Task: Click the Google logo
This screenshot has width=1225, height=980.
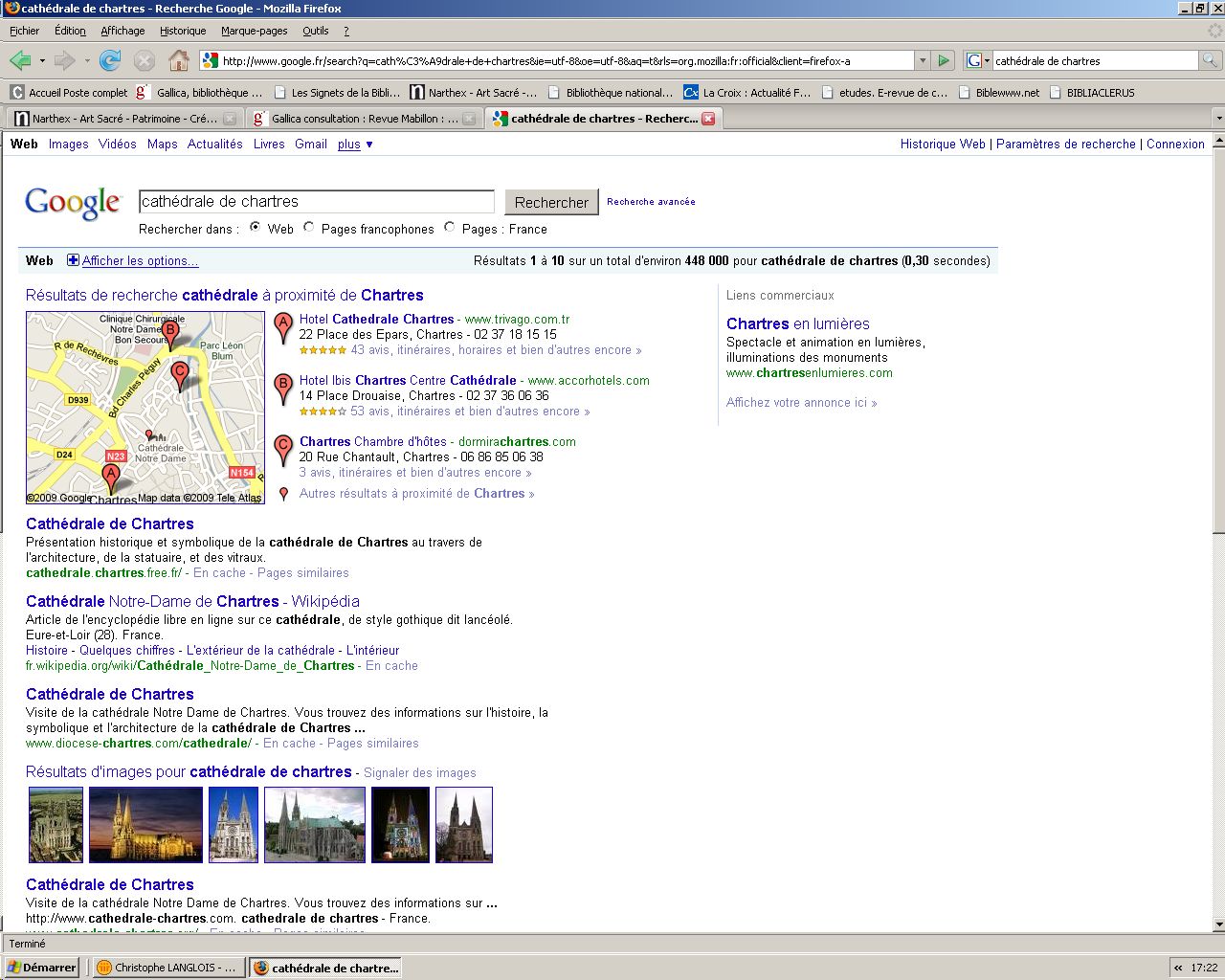Action: 74,203
